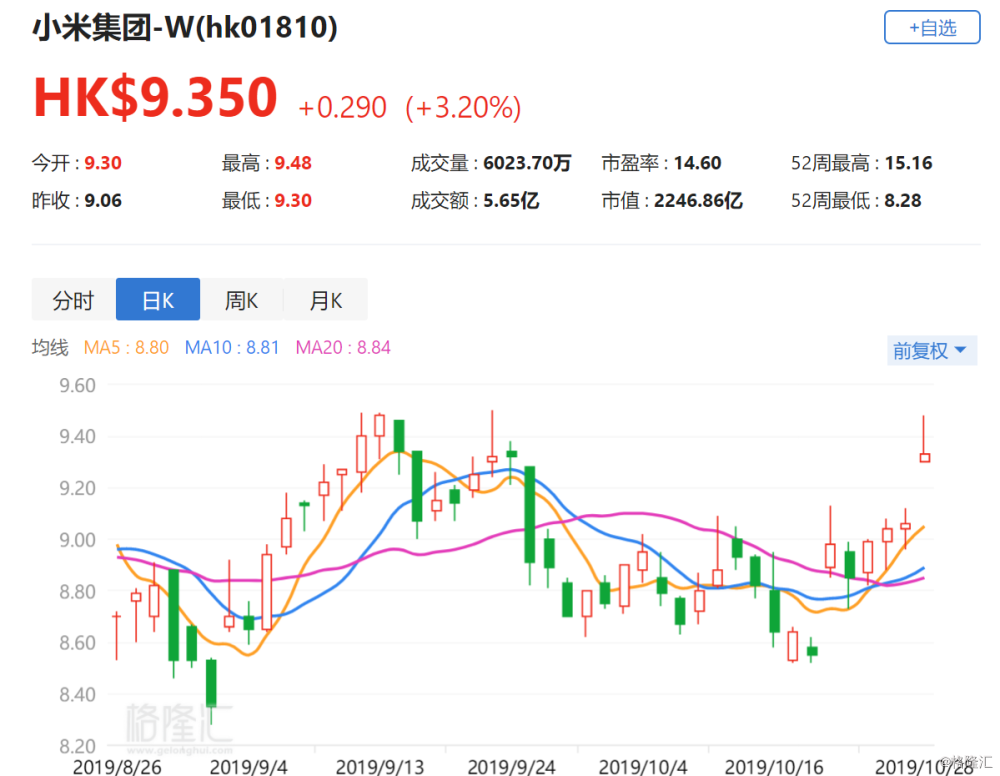The image size is (1000, 776).
Task: Toggle the MA20 moving average legend
Action: tap(343, 348)
